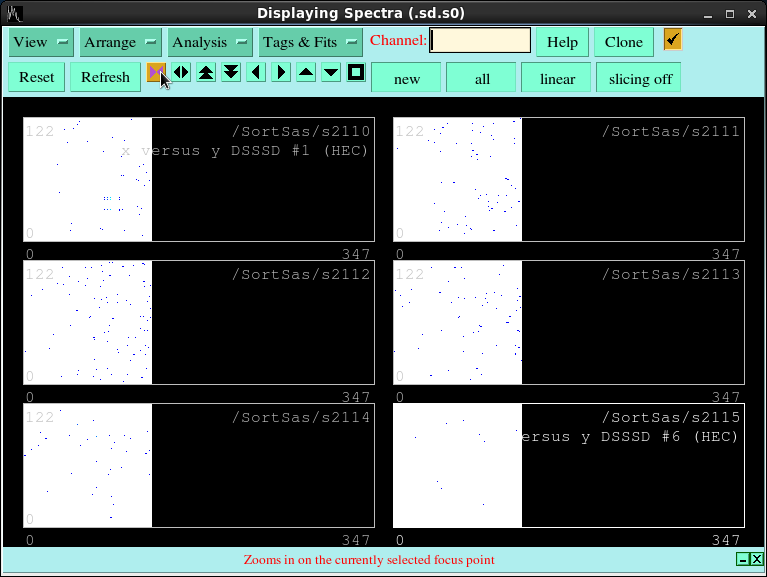Image resolution: width=767 pixels, height=577 pixels.
Task: Maximize the Displaying Spectra window
Action: 730,14
